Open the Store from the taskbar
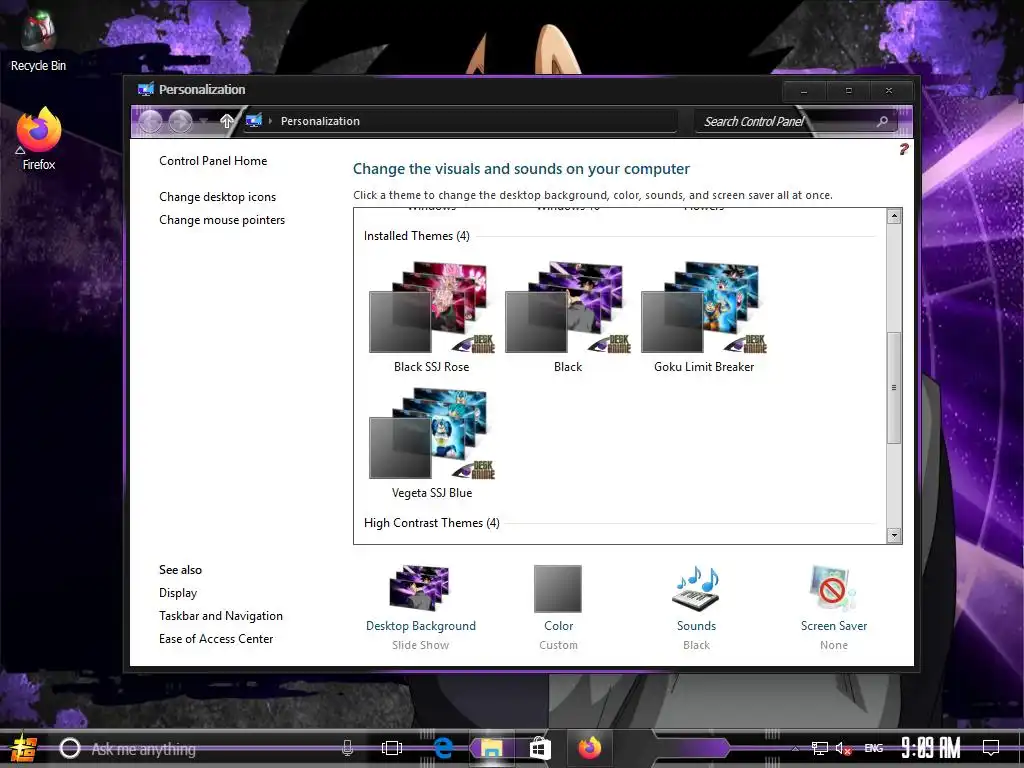Viewport: 1024px width, 768px height. tap(540, 748)
